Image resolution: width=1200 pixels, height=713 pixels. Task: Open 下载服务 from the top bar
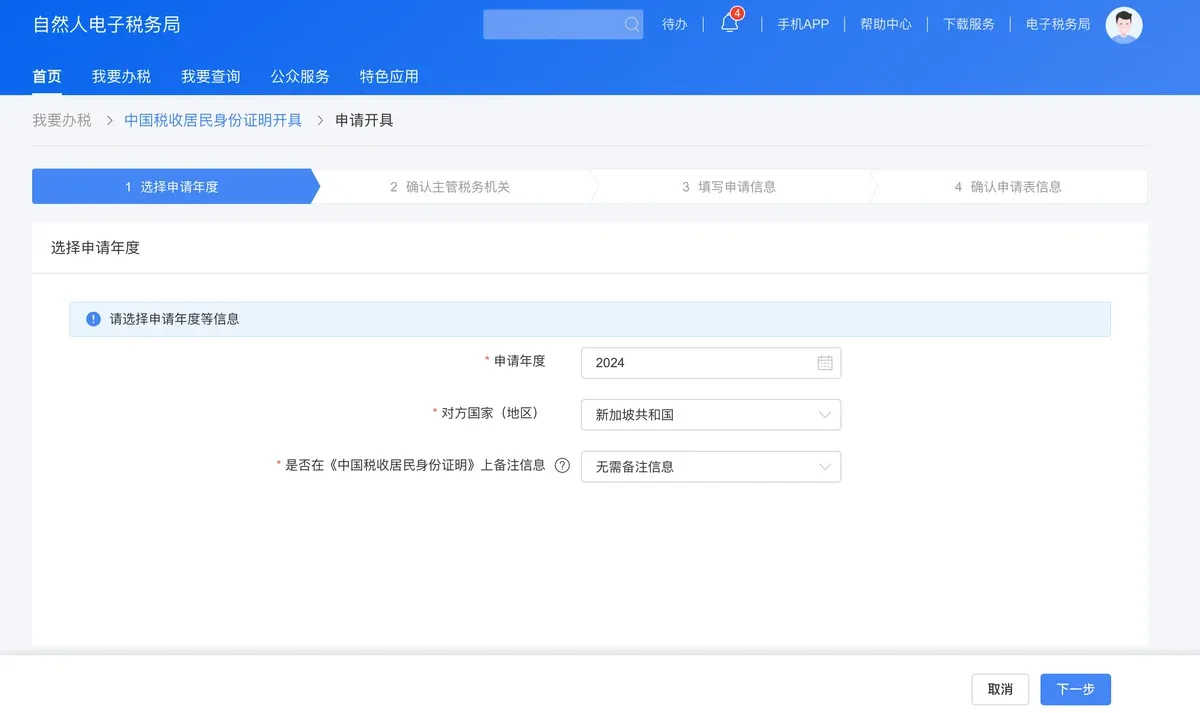pyautogui.click(x=966, y=24)
